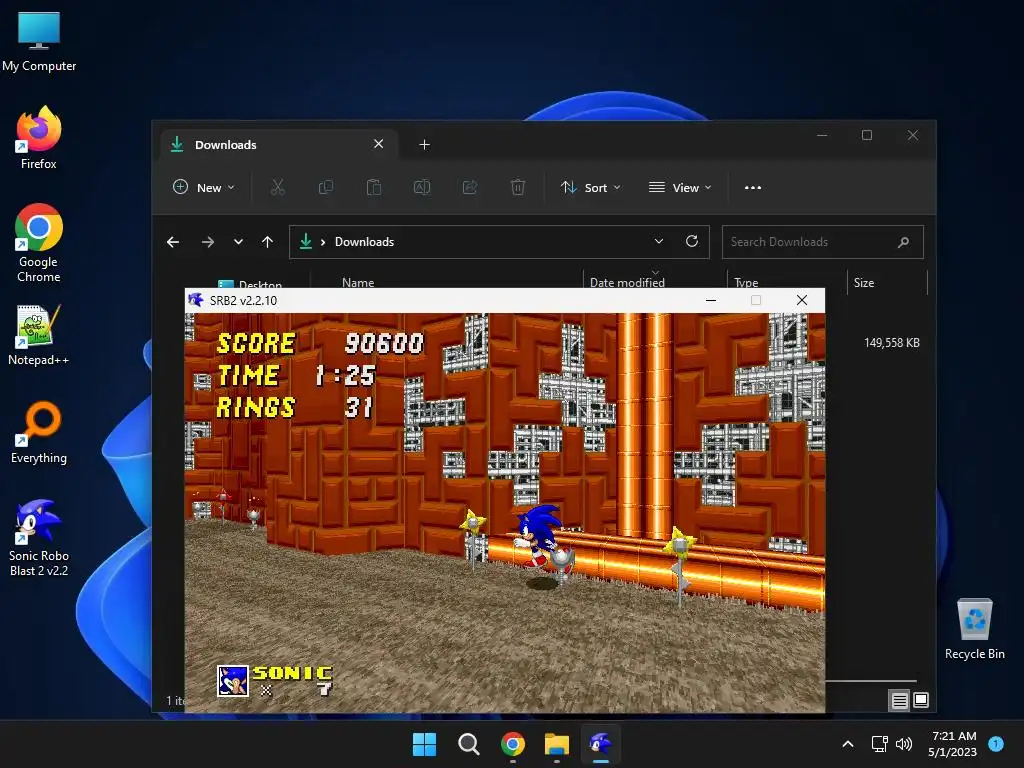Launch Firefox from the desktop

[39, 138]
